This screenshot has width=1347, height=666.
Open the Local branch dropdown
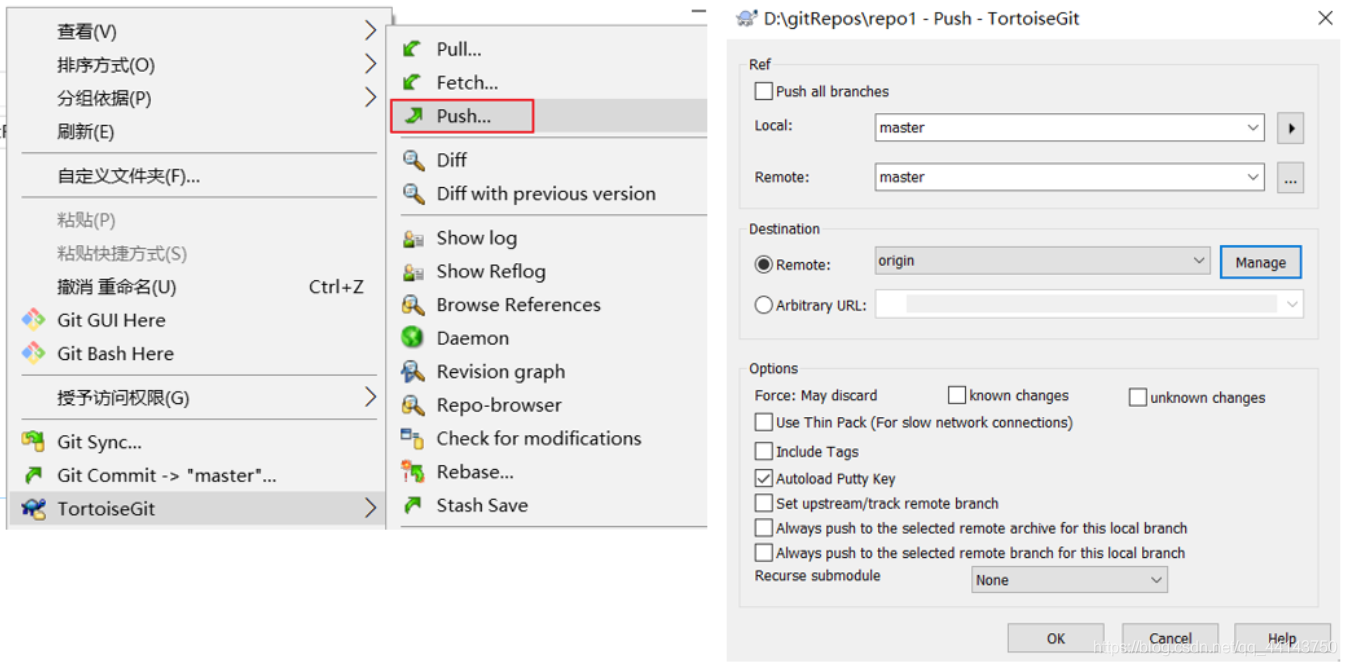click(x=1254, y=128)
